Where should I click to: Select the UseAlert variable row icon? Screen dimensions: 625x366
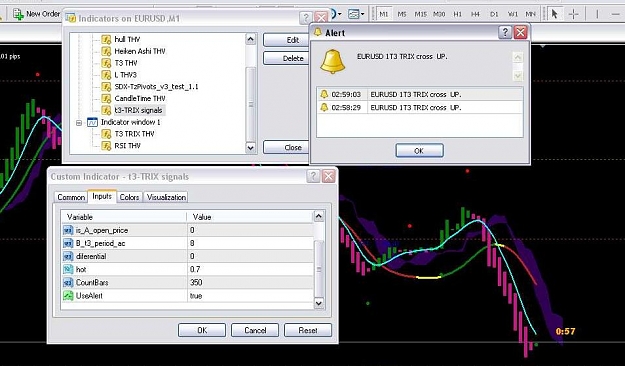pos(69,296)
